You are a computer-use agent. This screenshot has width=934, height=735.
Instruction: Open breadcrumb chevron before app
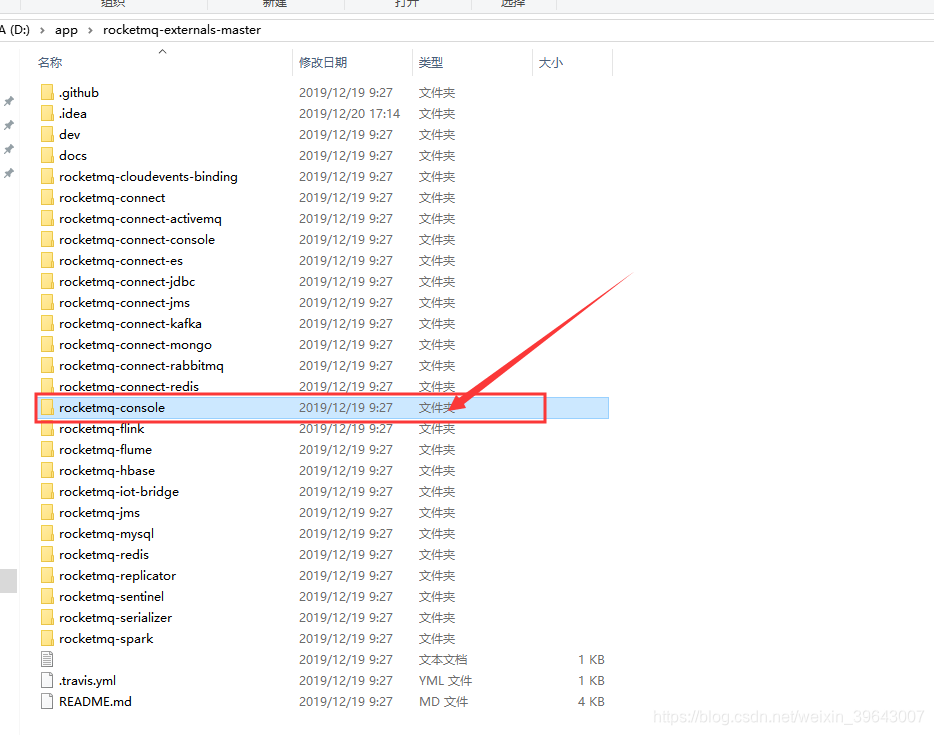pyautogui.click(x=42, y=30)
